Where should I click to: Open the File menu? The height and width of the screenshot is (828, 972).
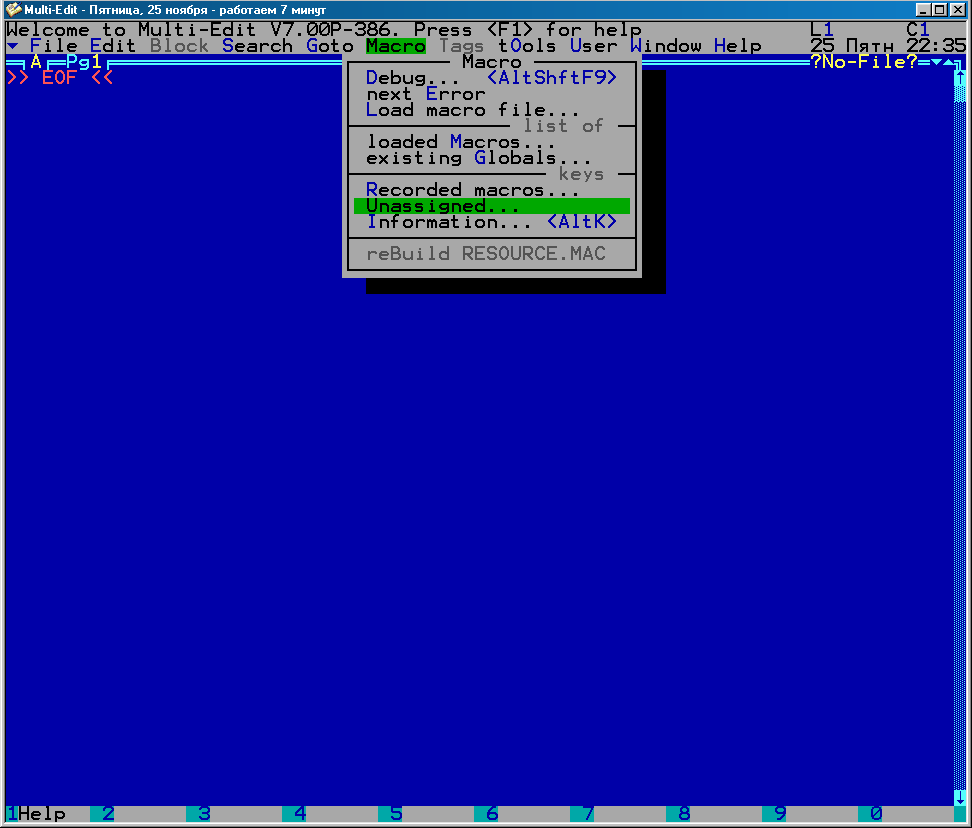pos(53,46)
